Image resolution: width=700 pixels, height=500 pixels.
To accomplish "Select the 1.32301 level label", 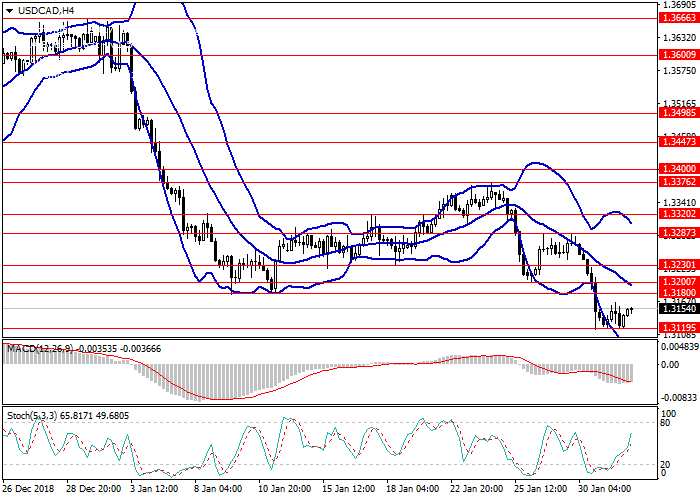I will 679,266.
